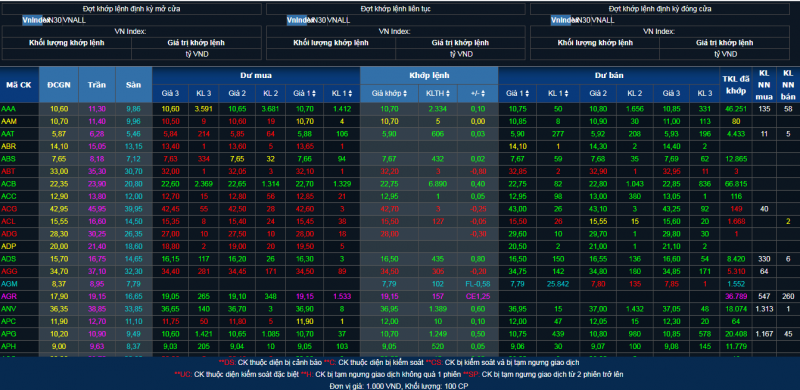Open the AAT stock ticker
Image resolution: width=800 pixels, height=390 pixels.
8,134
